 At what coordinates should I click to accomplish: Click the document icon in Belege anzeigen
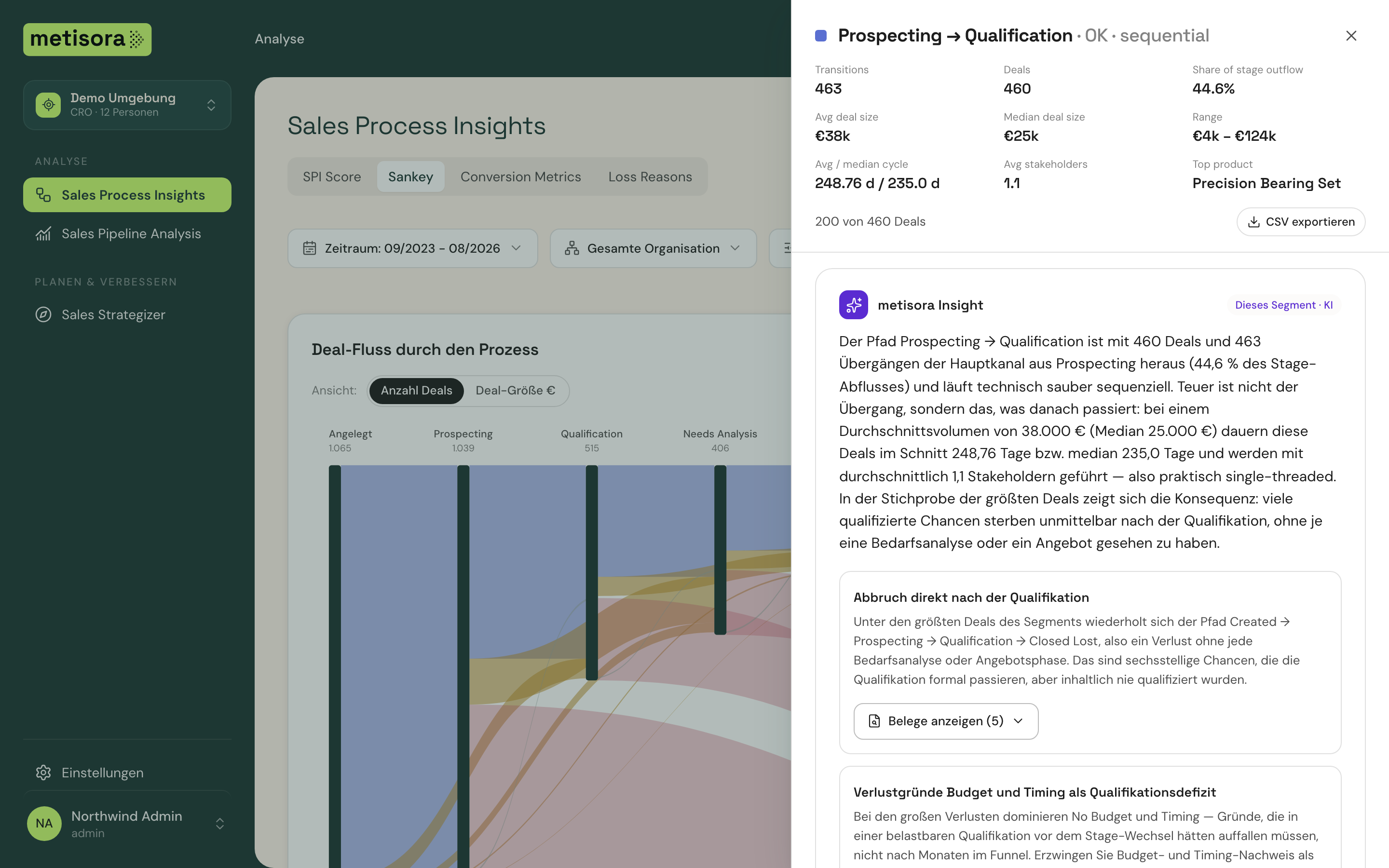874,721
